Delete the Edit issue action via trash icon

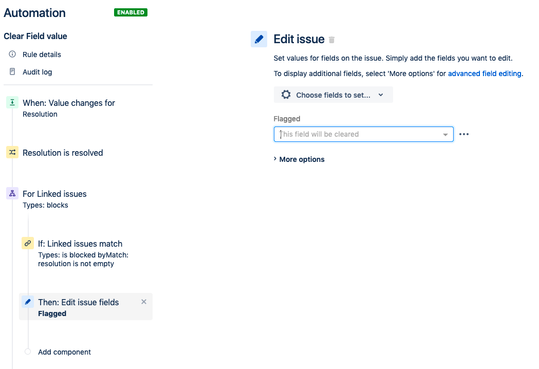coord(331,40)
